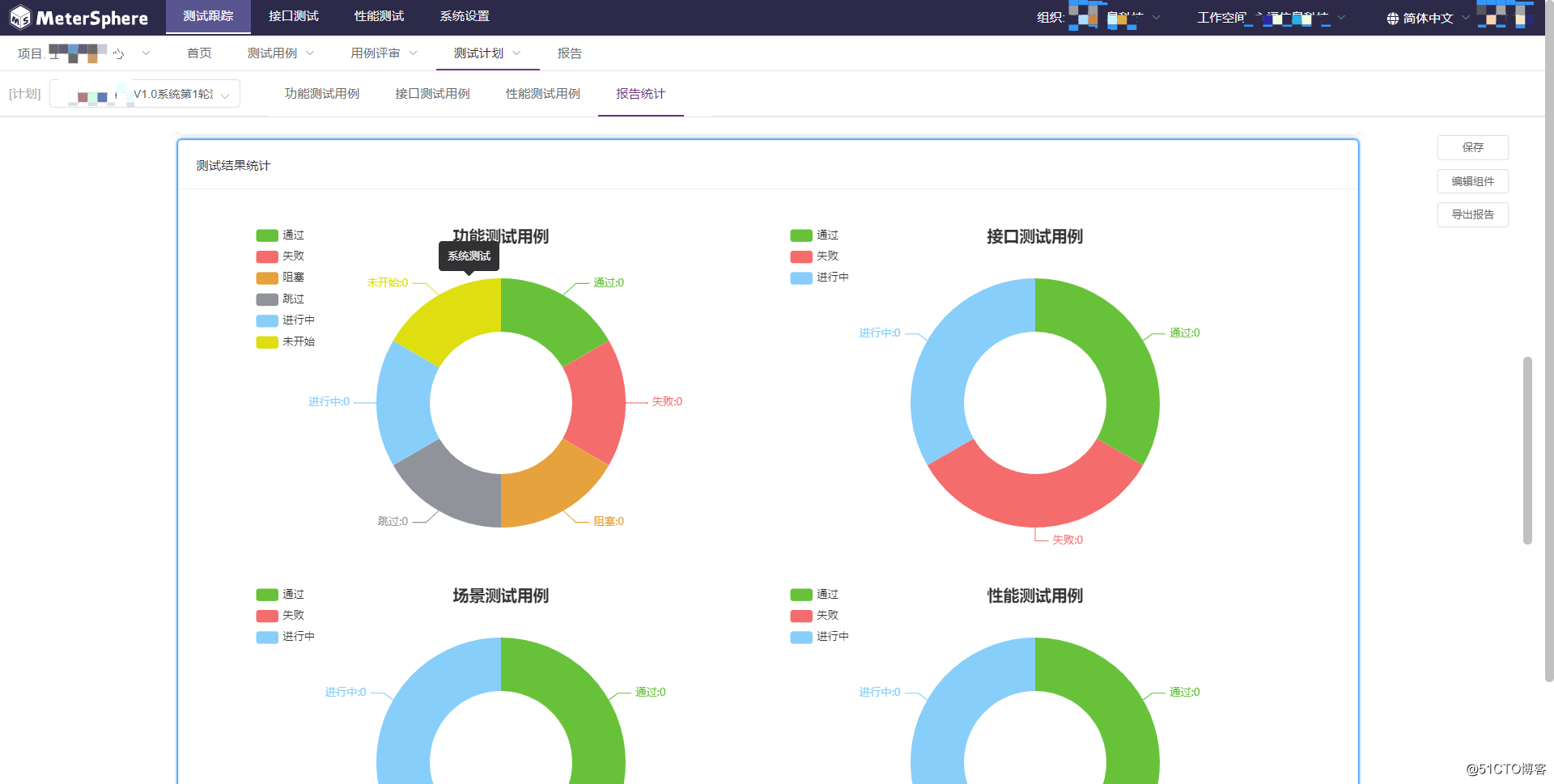Open the 简体中文 language dropdown

coord(1429,18)
